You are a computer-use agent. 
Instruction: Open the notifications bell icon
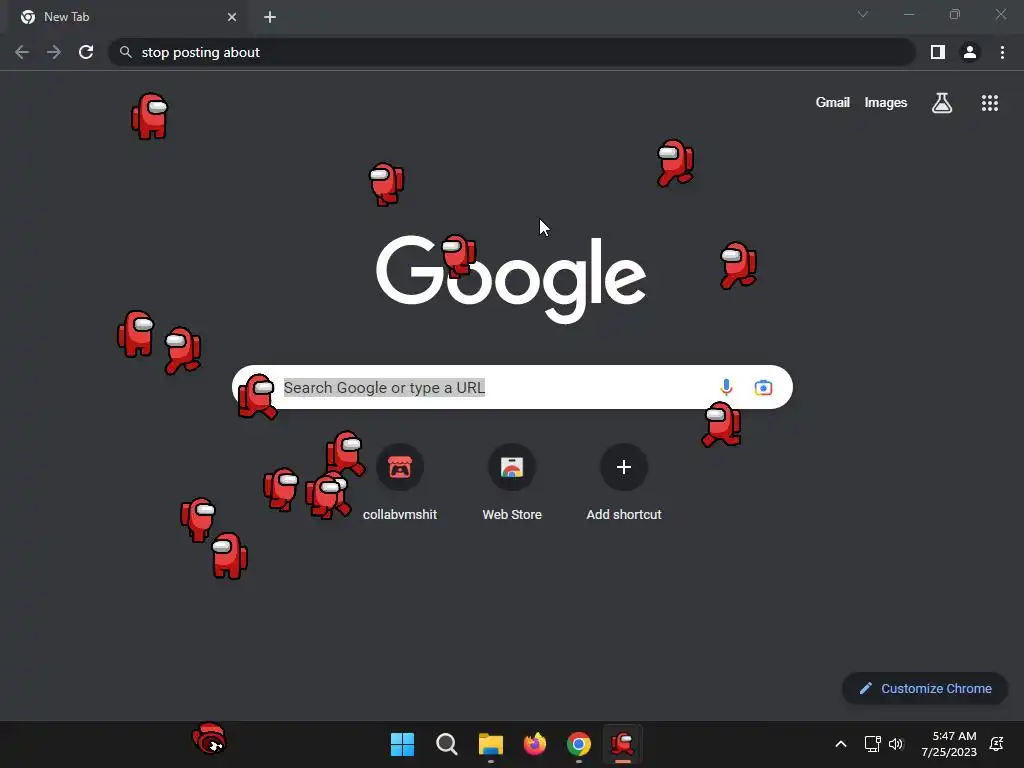click(x=997, y=744)
